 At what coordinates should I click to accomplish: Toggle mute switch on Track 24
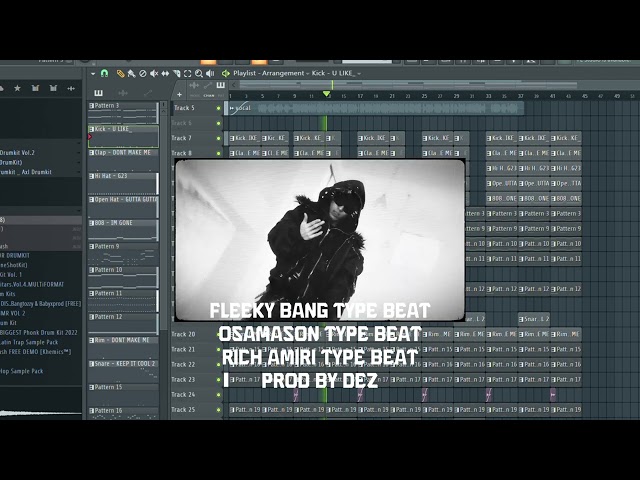click(x=218, y=395)
